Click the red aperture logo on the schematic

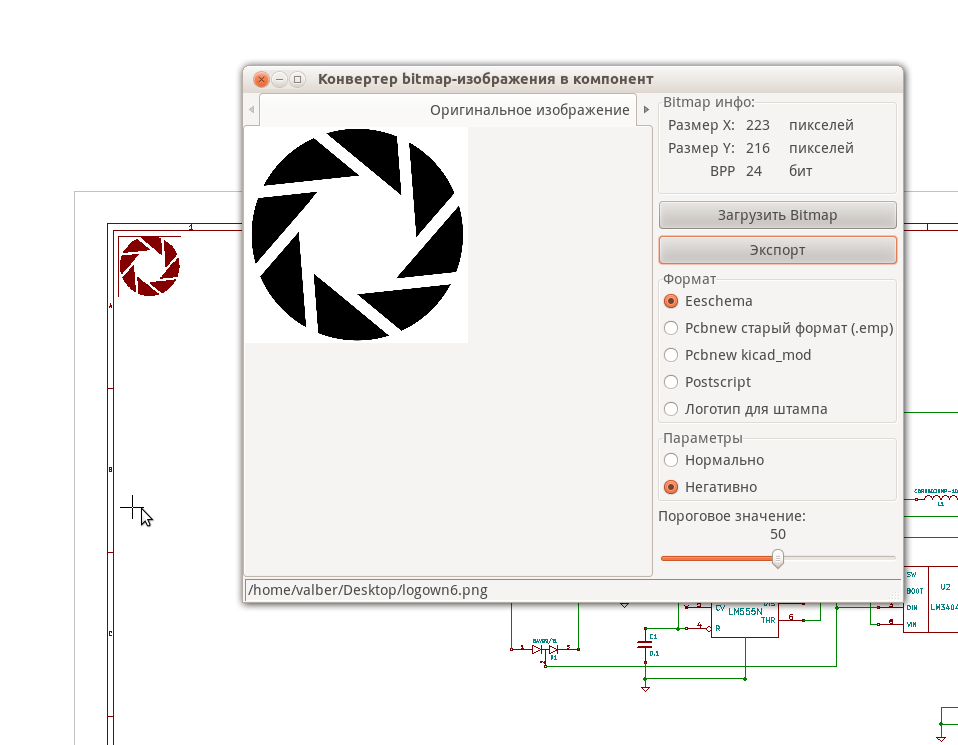click(148, 264)
